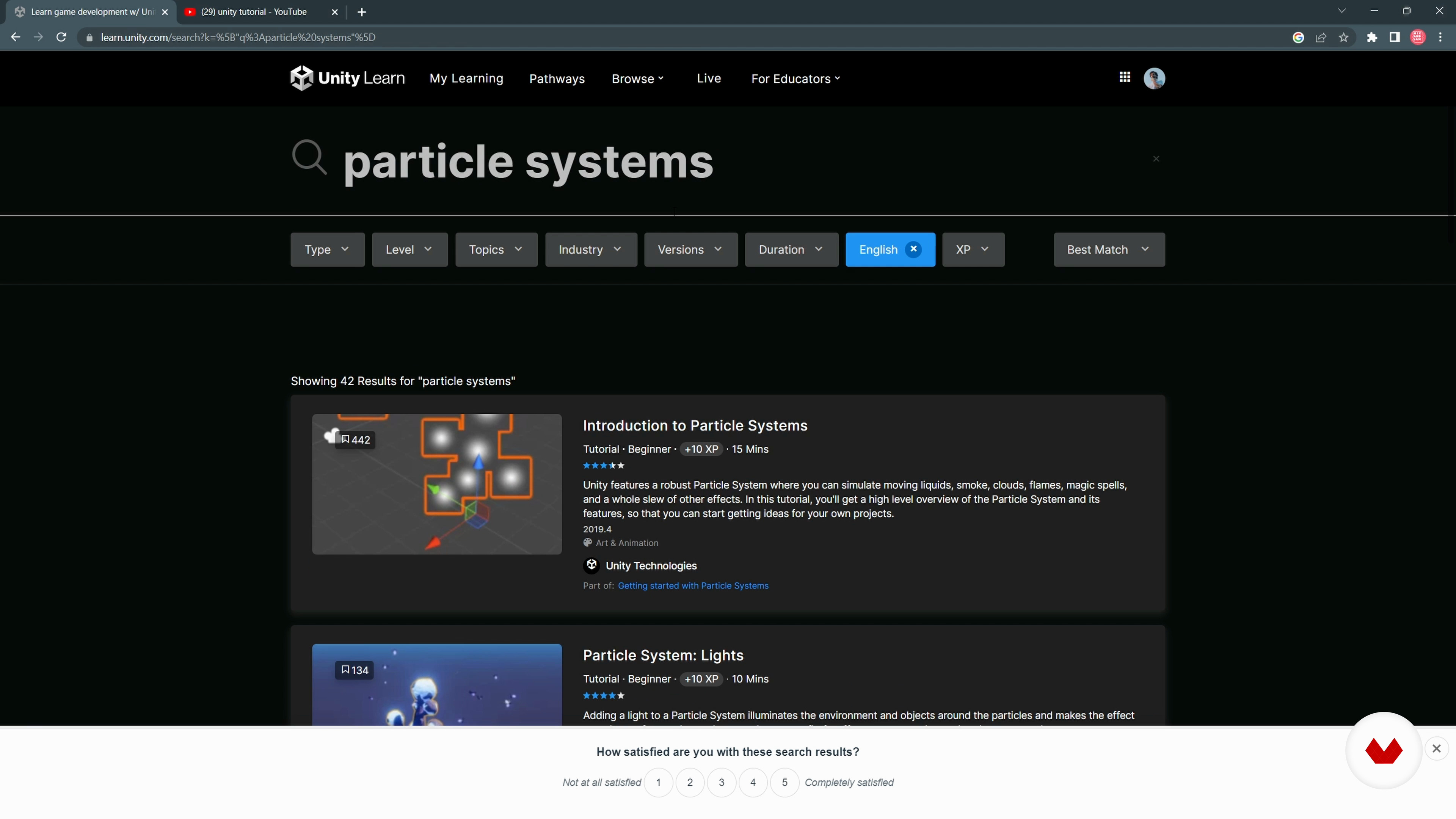The width and height of the screenshot is (1456, 819).
Task: Expand the Topics filter dropdown
Action: click(x=496, y=249)
